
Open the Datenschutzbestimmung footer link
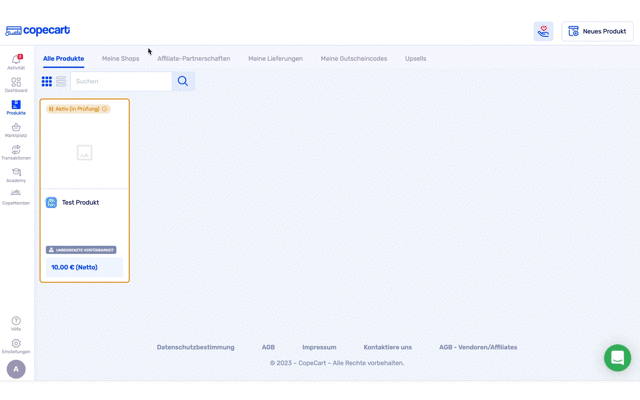(x=195, y=347)
